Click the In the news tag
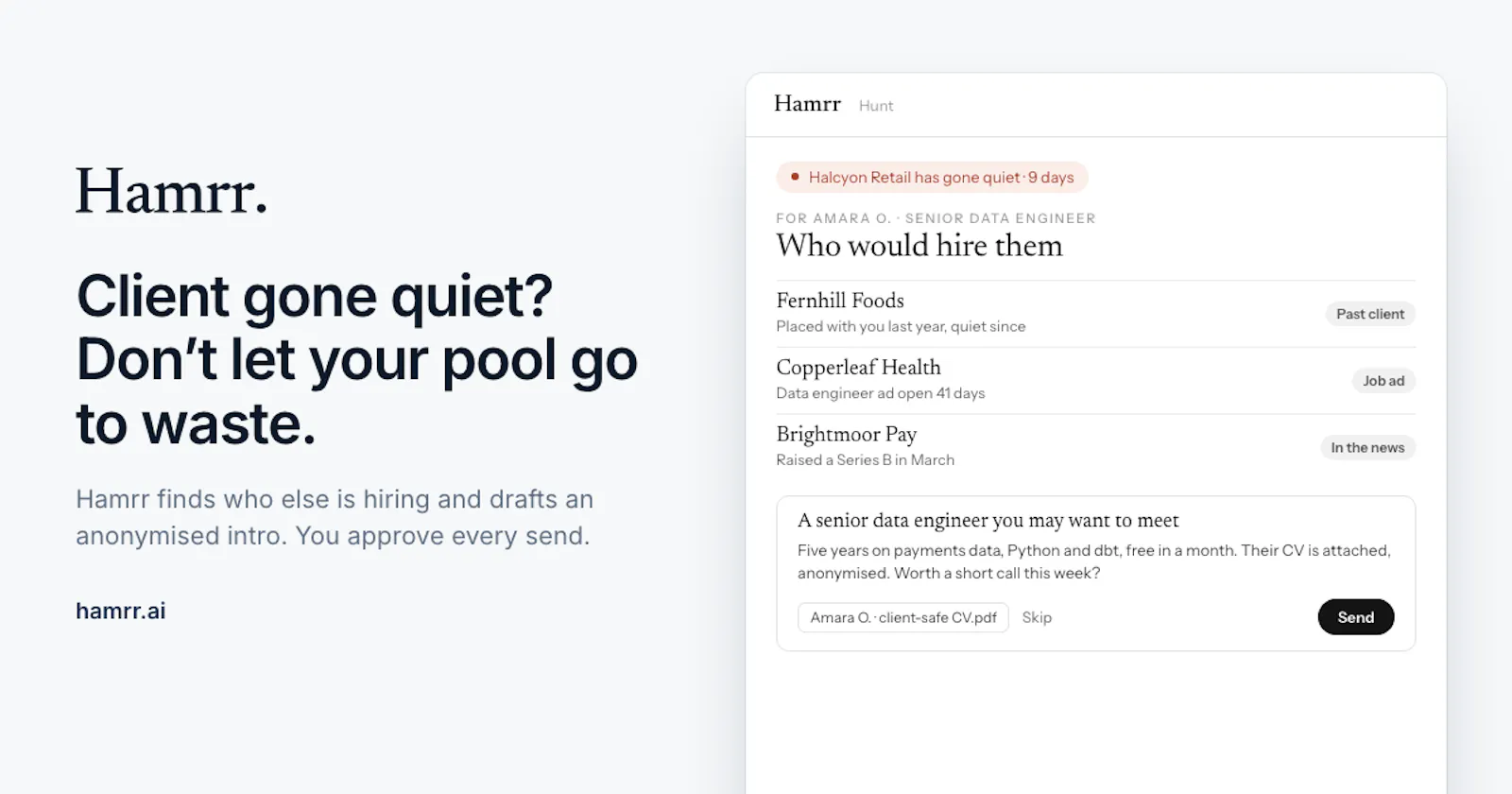The width and height of the screenshot is (1512, 794). point(1367,448)
